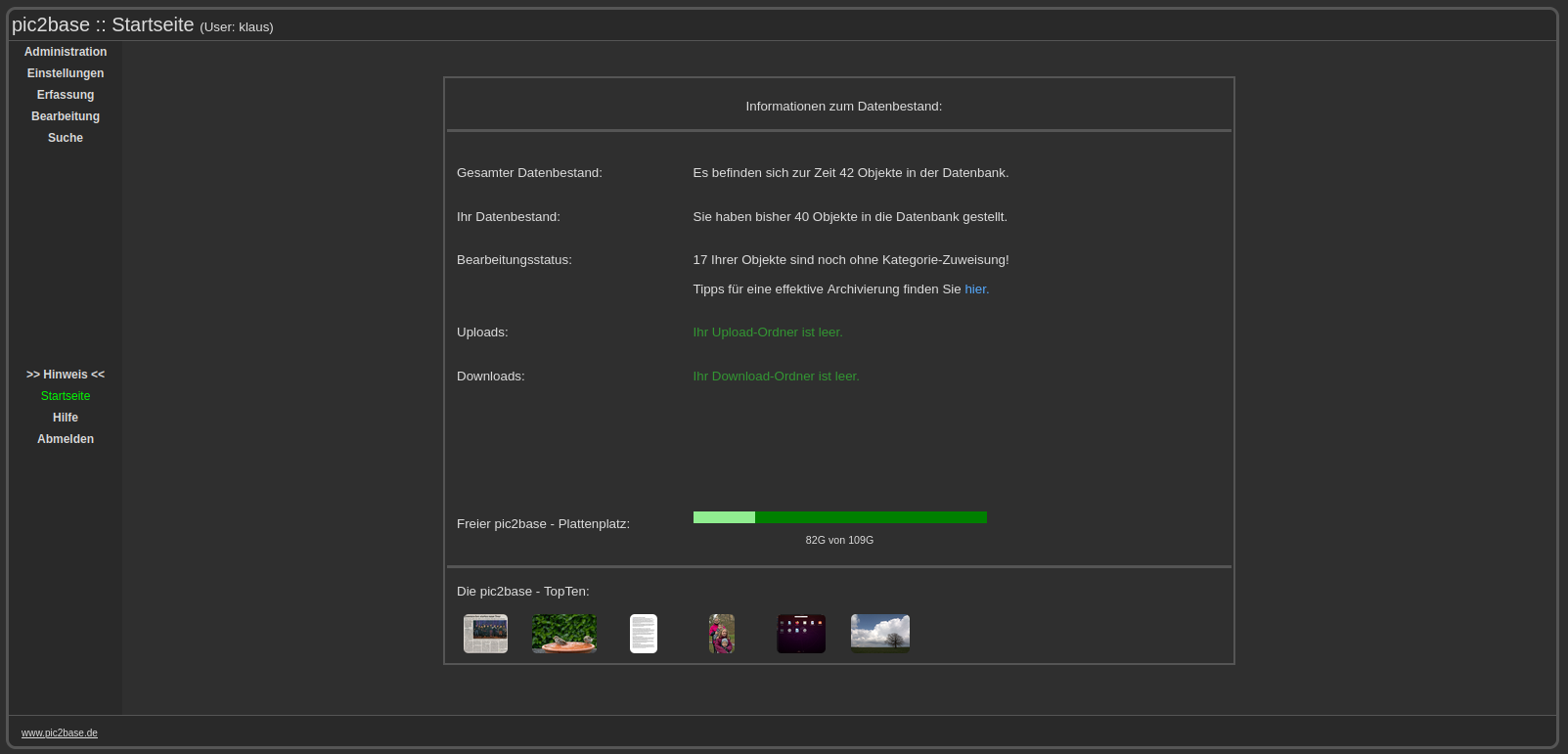
Task: Log out via Abmelden
Action: 66,439
